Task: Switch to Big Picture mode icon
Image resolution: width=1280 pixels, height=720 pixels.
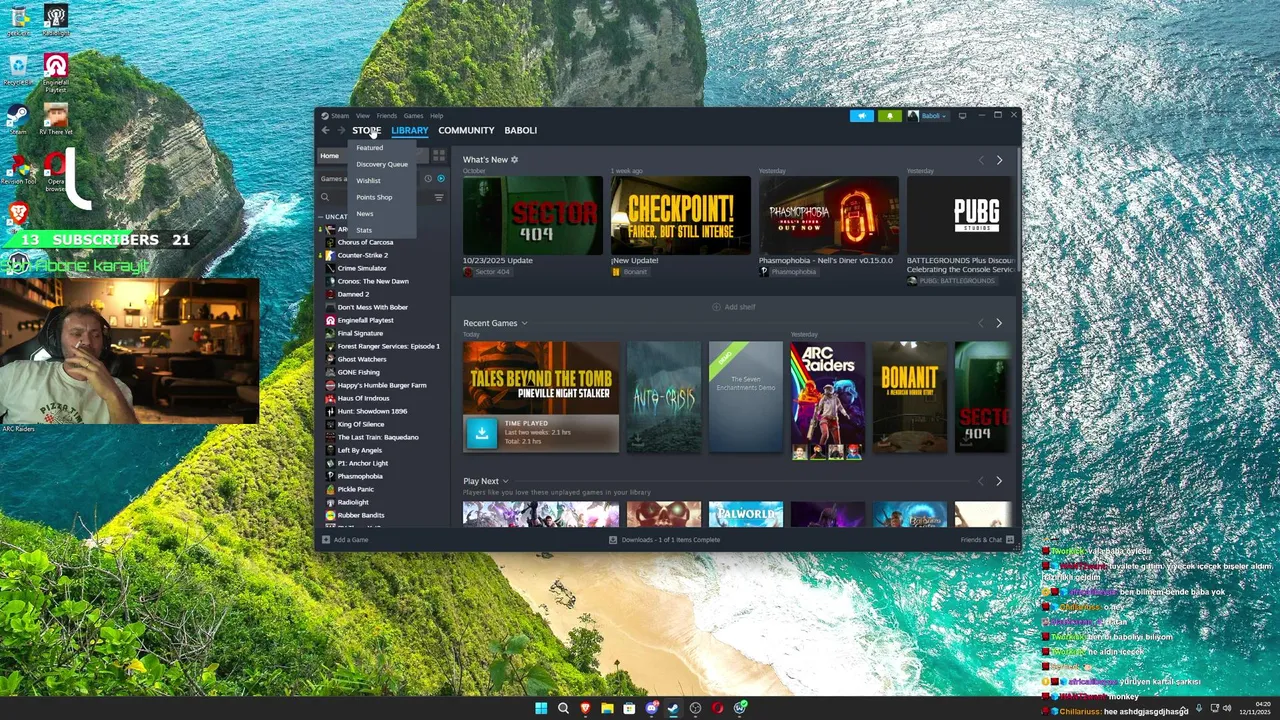Action: tap(962, 116)
